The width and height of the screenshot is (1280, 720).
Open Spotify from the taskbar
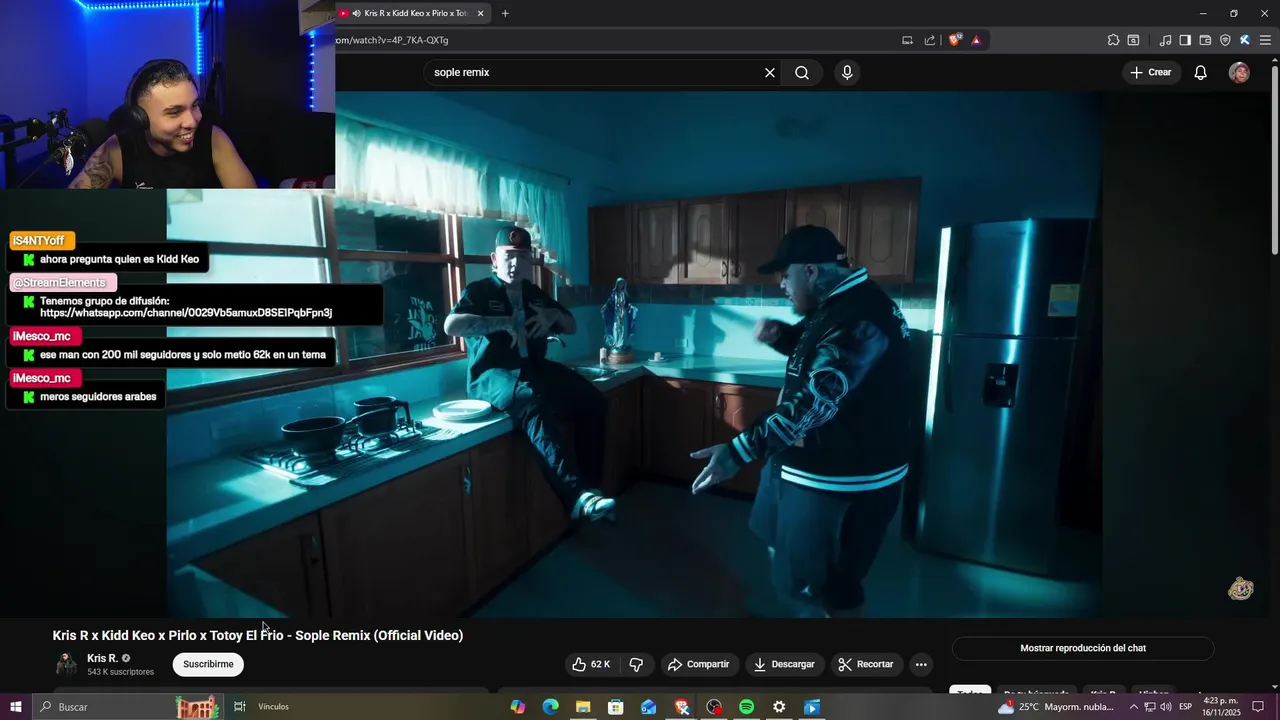[x=746, y=707]
